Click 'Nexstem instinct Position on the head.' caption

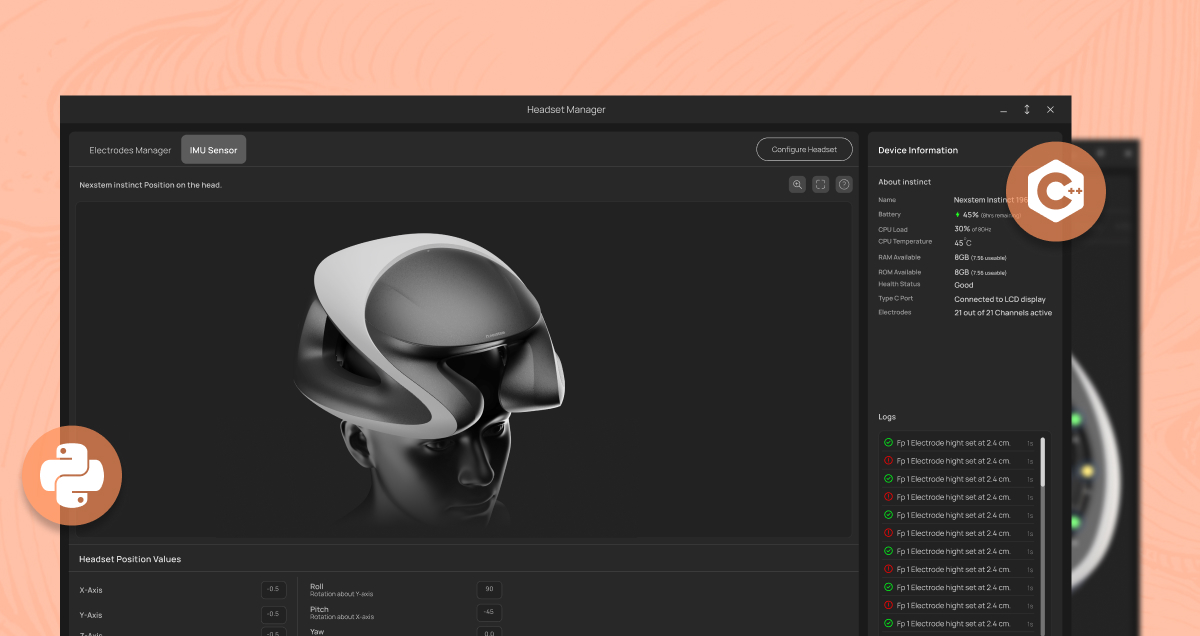coord(150,185)
